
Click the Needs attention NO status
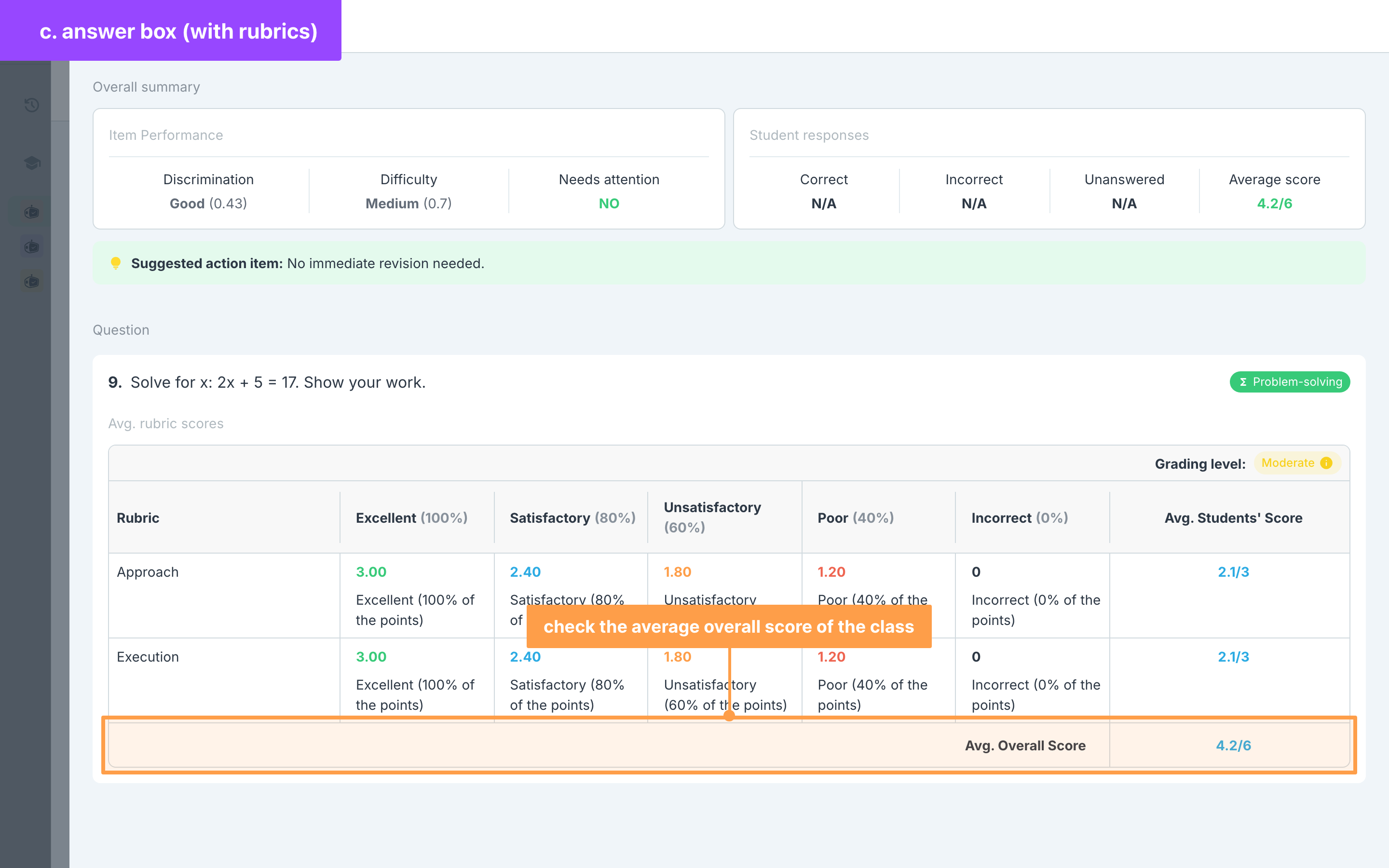pos(609,204)
